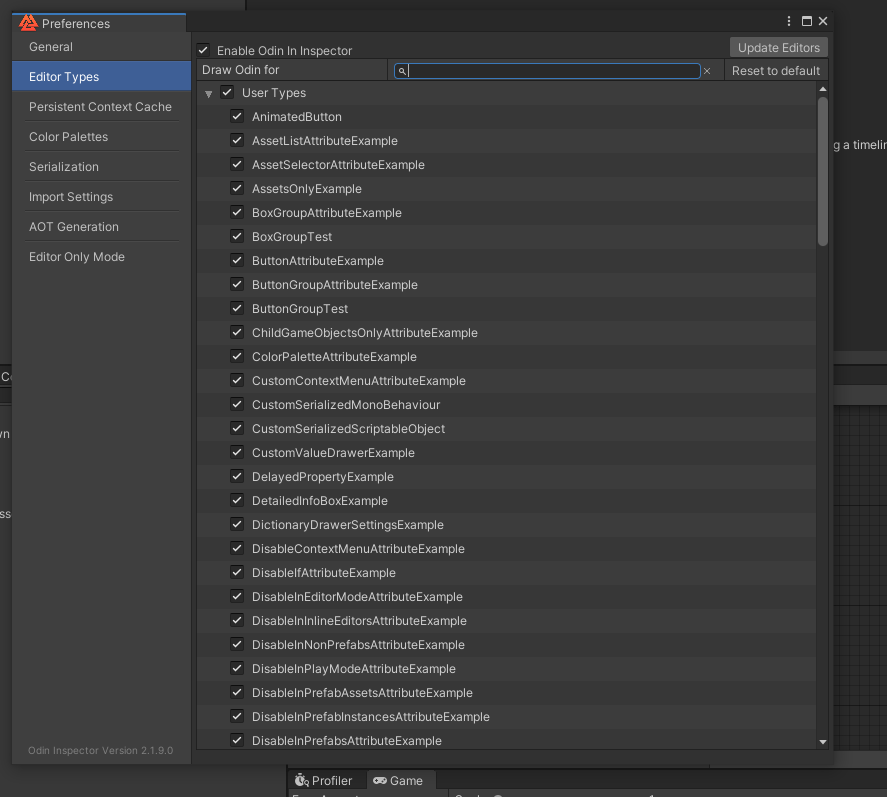Select Color Palettes in the sidebar

coord(68,137)
